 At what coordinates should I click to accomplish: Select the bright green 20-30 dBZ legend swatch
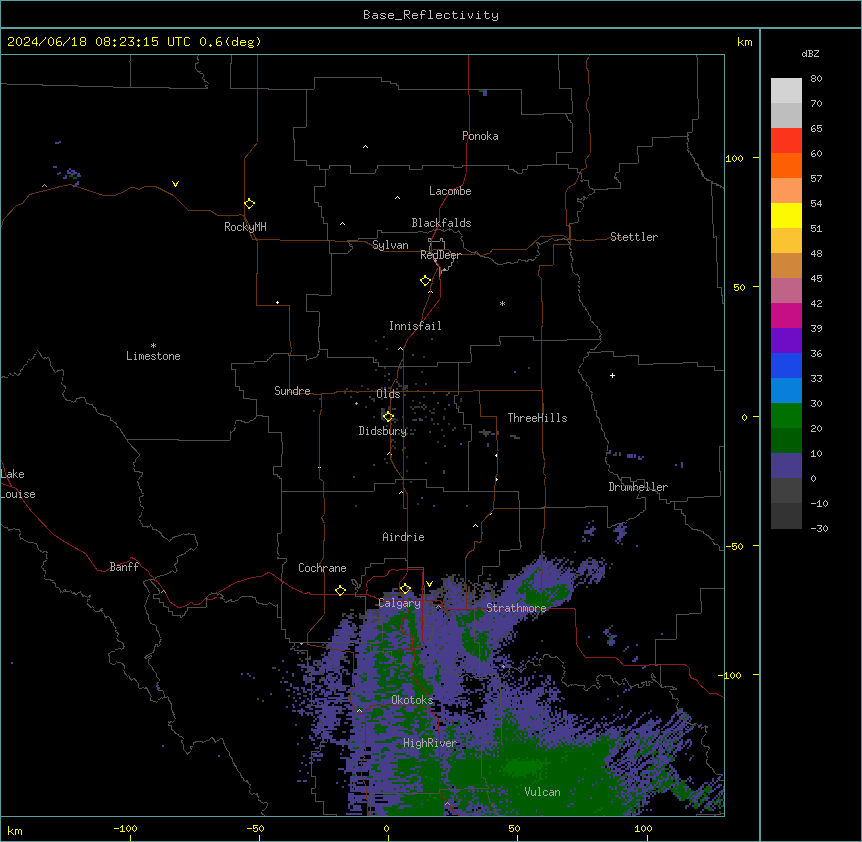point(786,416)
